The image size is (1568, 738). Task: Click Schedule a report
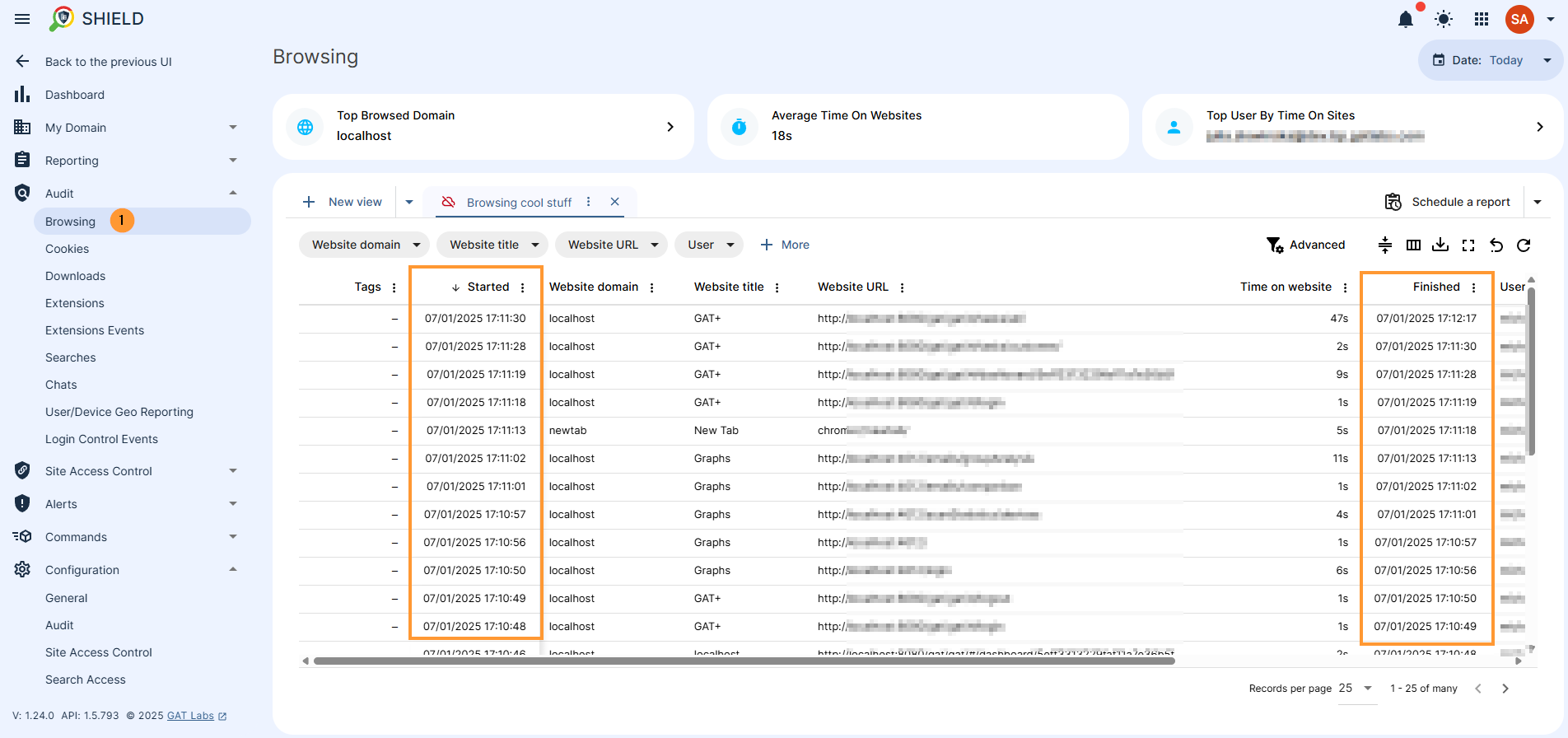pyautogui.click(x=1449, y=202)
